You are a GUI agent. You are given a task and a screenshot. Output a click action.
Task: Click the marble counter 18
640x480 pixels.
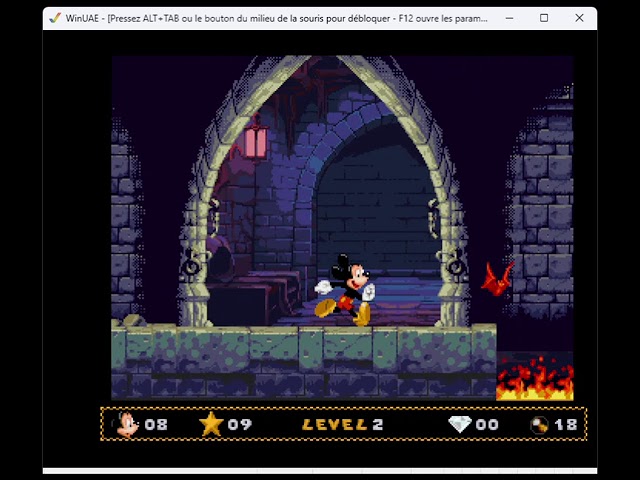tap(566, 424)
